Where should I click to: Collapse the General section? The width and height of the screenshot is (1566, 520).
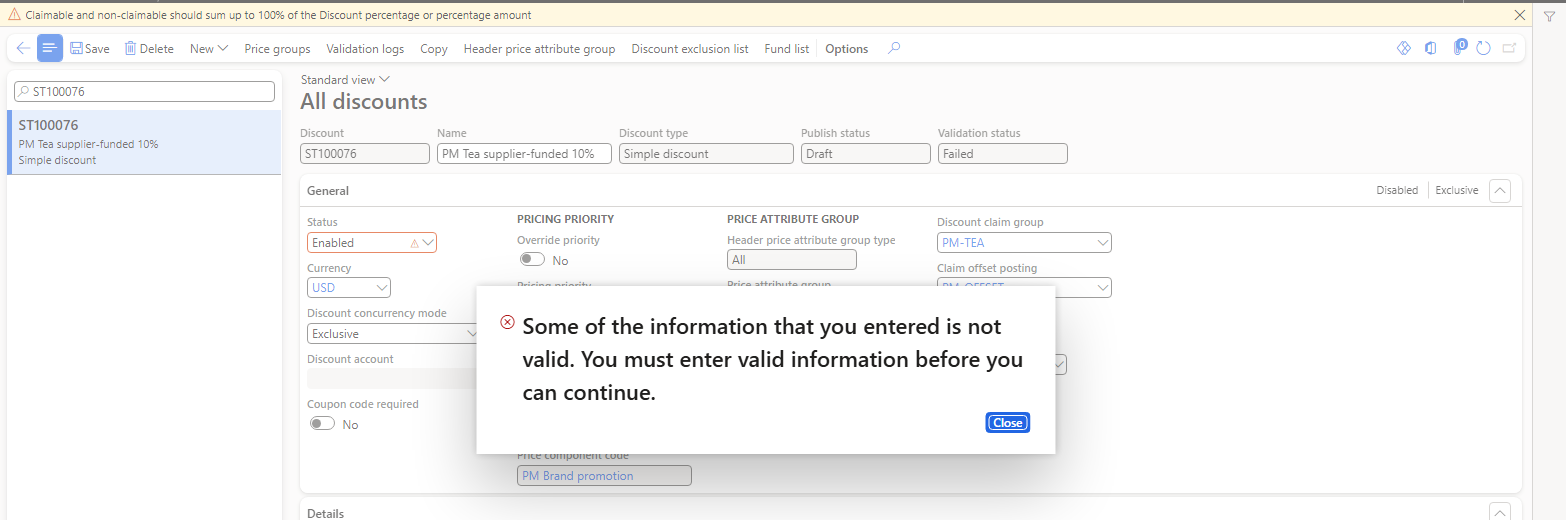point(1500,190)
